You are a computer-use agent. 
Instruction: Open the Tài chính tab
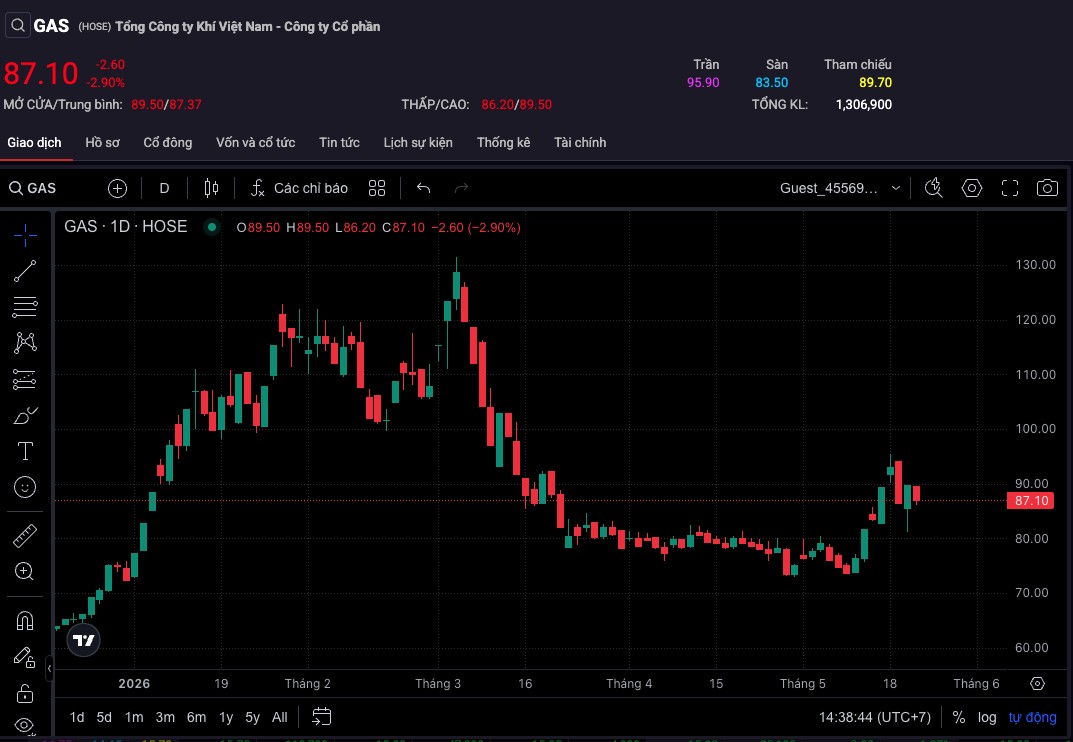[x=580, y=142]
